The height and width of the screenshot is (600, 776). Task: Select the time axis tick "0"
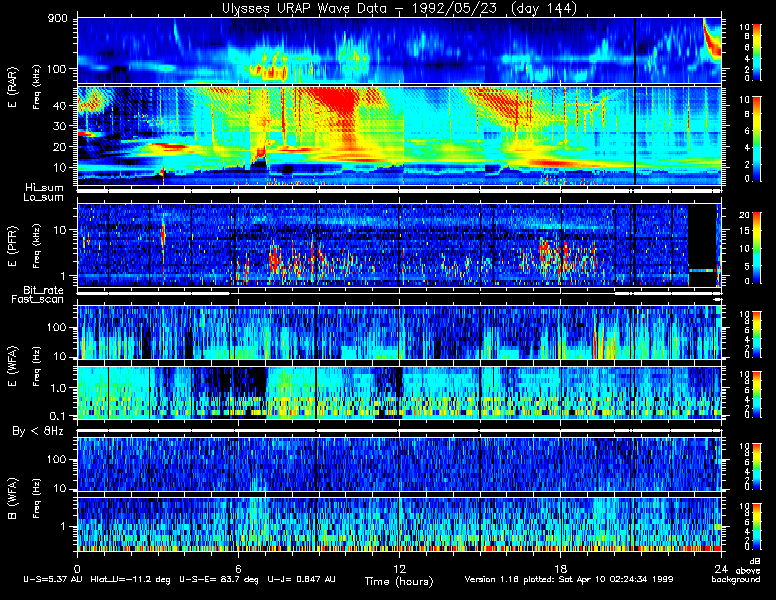[x=77, y=569]
